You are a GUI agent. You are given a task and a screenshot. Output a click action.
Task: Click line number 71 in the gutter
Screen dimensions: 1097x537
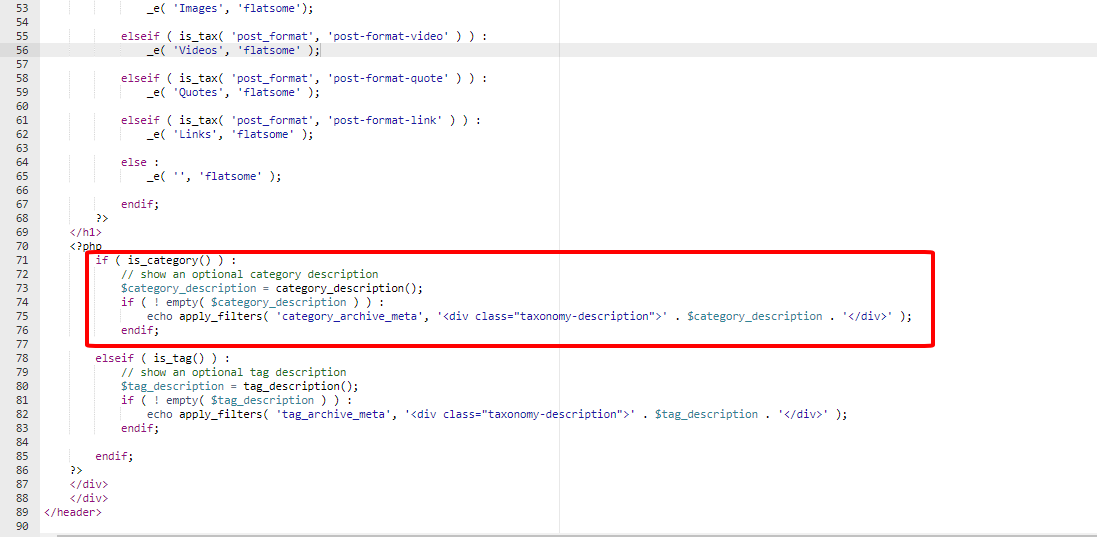tap(21, 260)
